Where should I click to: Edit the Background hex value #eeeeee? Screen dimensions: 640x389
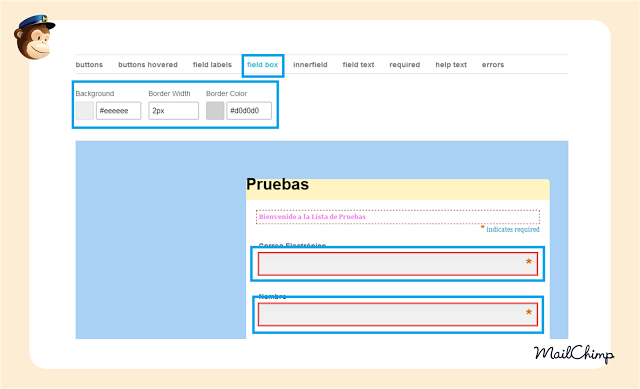(118, 111)
